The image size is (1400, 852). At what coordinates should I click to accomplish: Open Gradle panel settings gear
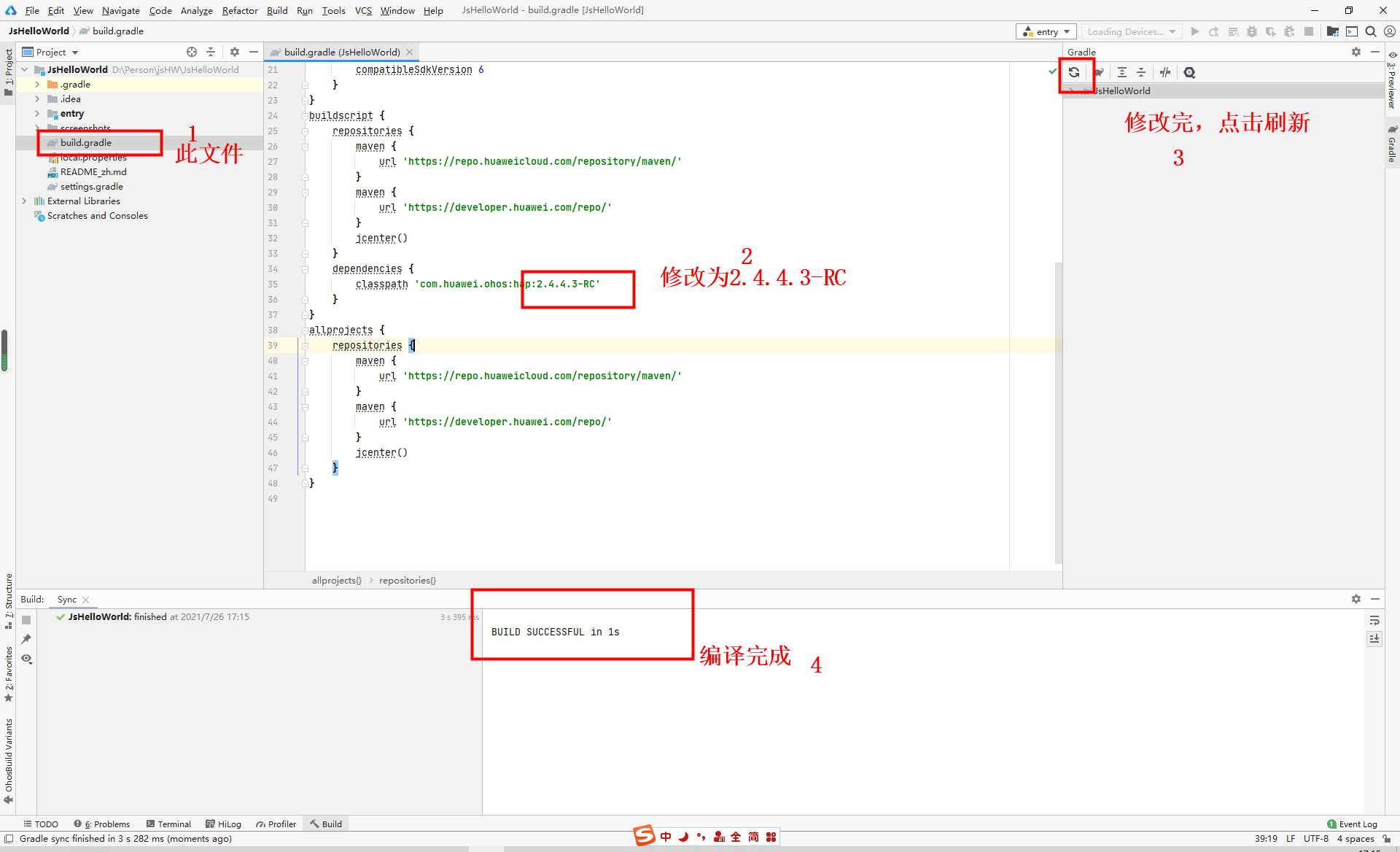click(x=1356, y=52)
